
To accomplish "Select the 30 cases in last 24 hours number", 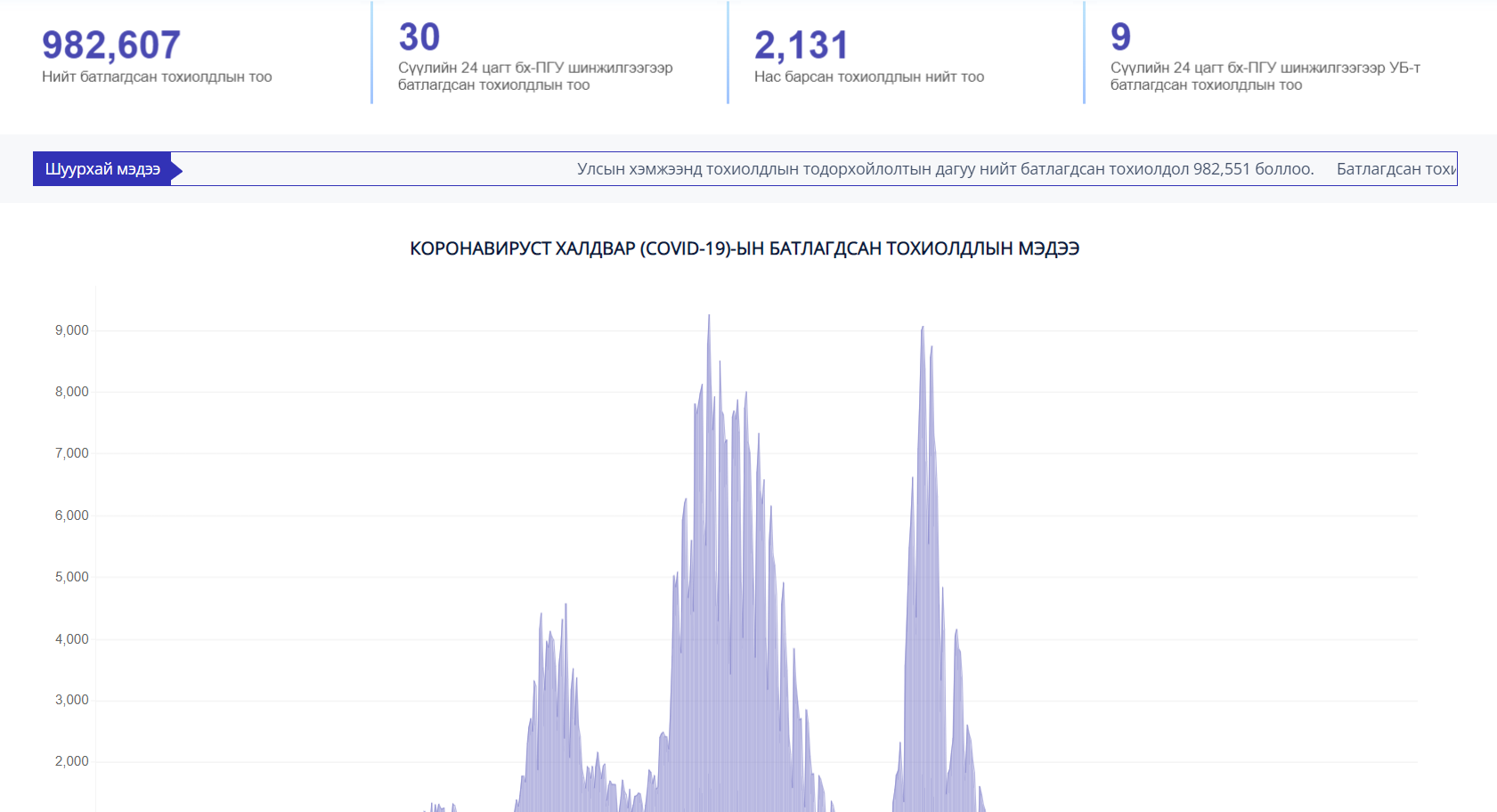I will 419,37.
